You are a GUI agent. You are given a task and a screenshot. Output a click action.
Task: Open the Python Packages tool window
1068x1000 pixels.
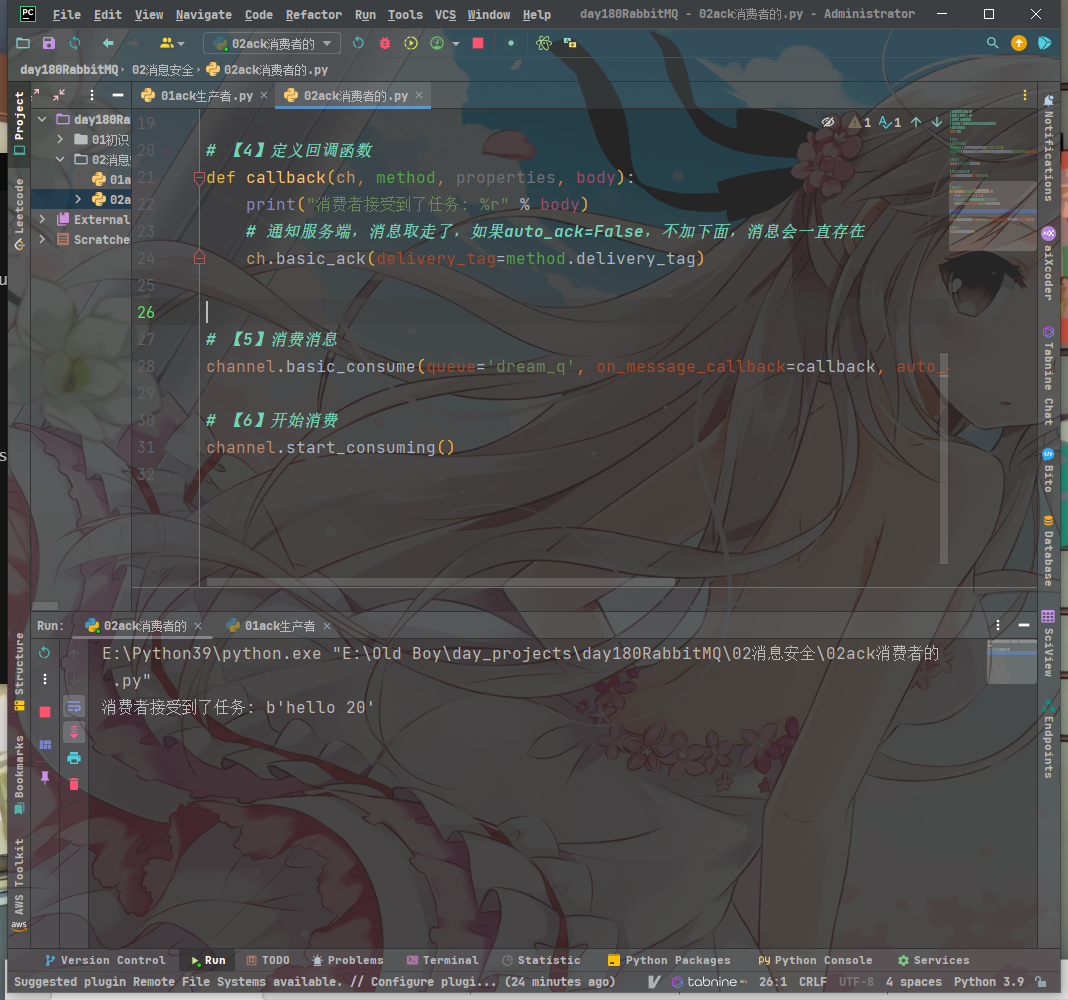669,960
